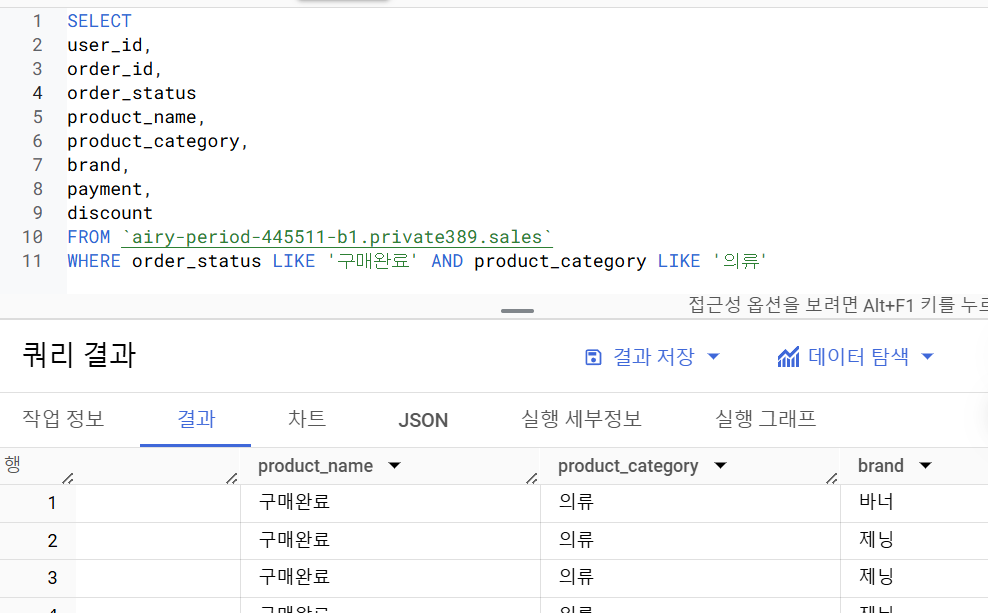Click the FROM keyword on line 10

click(88, 237)
